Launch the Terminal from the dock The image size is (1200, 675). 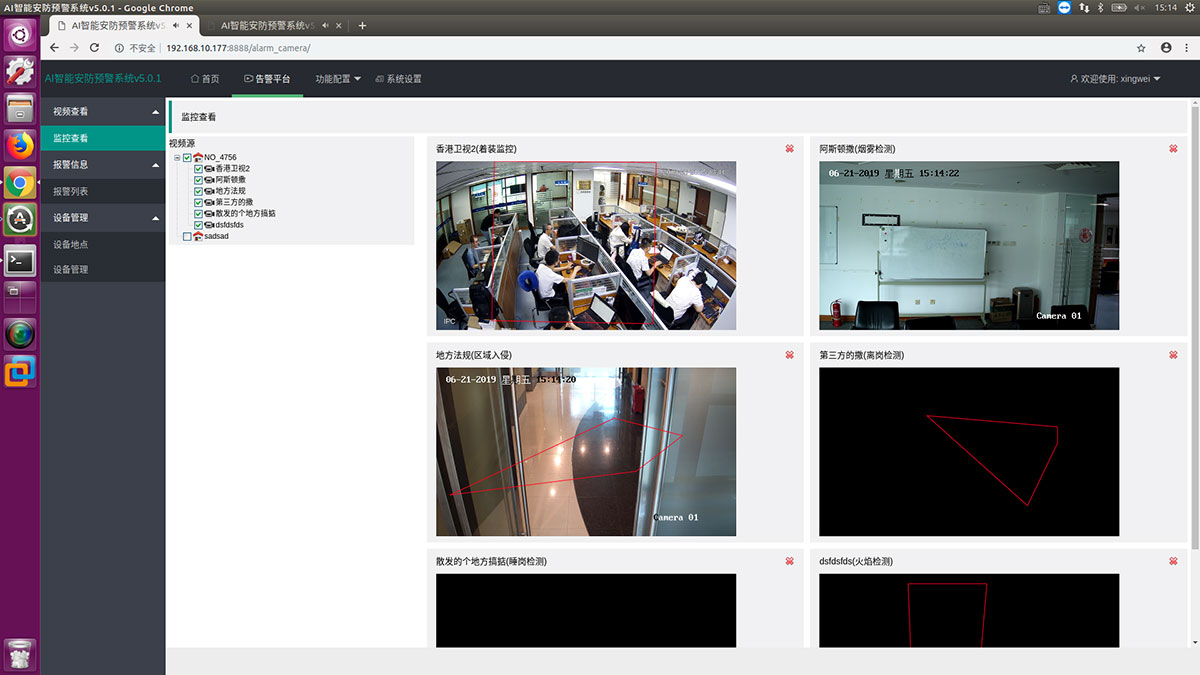pos(20,261)
